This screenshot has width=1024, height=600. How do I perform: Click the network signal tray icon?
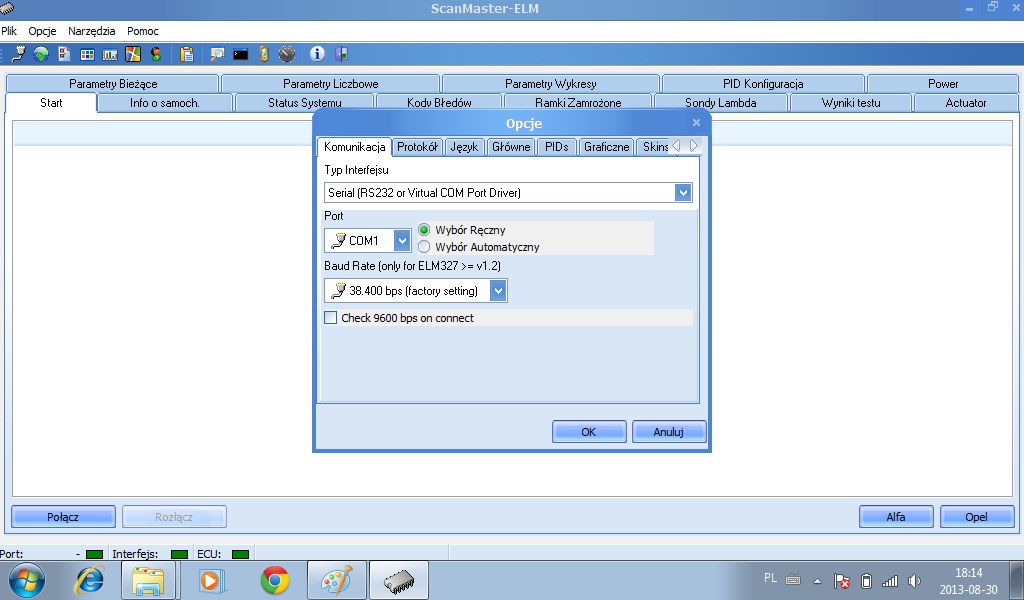click(889, 580)
